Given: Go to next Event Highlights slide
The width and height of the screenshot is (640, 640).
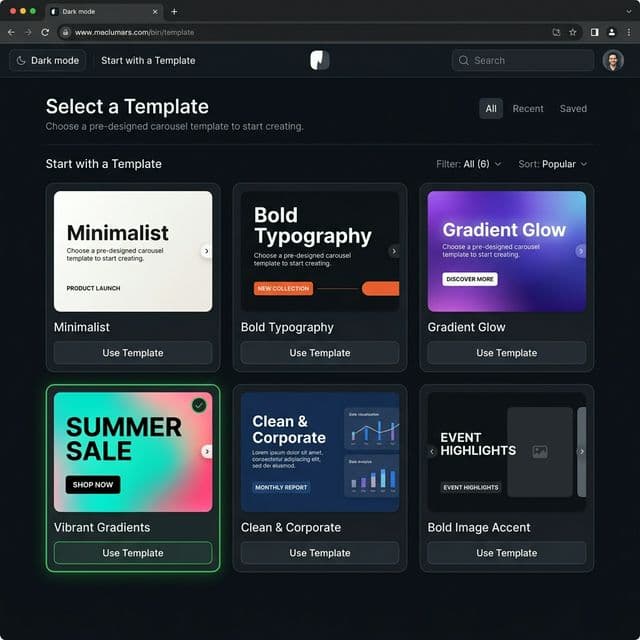Looking at the screenshot, I should pyautogui.click(x=582, y=451).
